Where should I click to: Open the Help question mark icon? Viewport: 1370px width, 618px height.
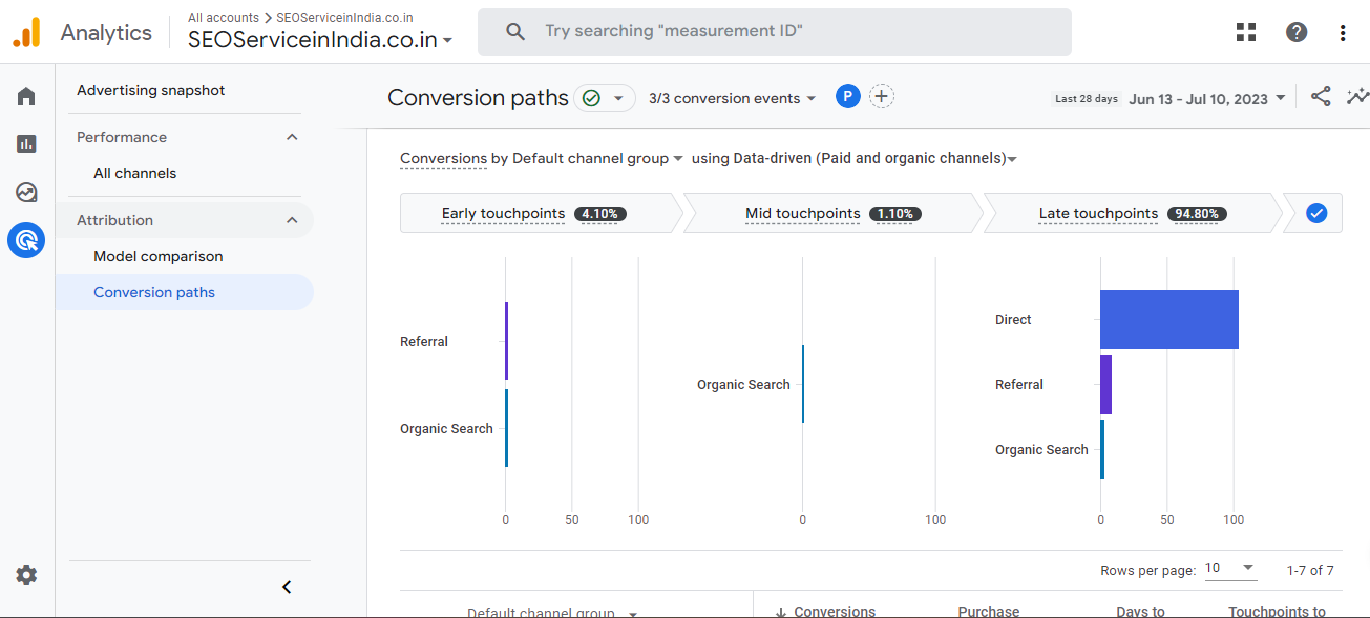[1296, 32]
